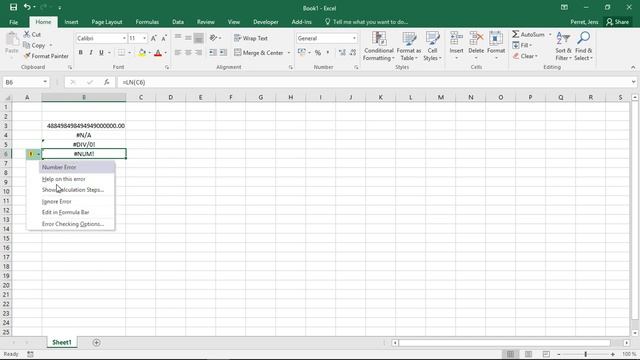Top align cell contents
640x360 pixels.
tap(178, 38)
